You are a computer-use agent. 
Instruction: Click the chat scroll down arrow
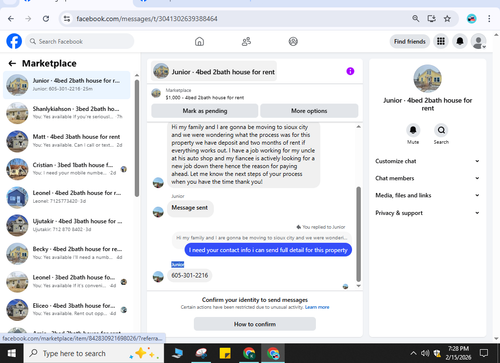click(x=359, y=286)
